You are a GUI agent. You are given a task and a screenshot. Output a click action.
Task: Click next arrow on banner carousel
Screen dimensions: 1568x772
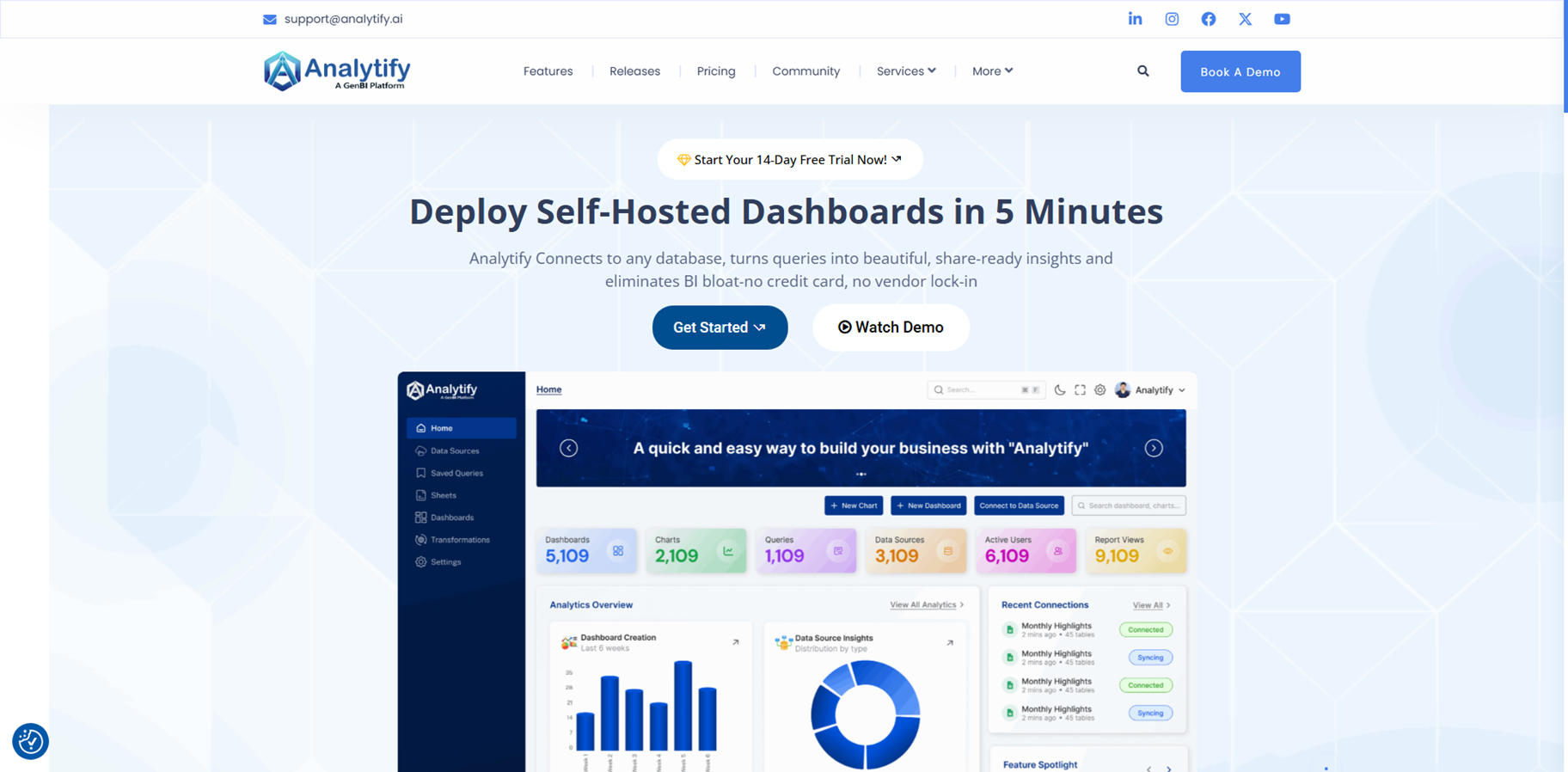point(1154,448)
